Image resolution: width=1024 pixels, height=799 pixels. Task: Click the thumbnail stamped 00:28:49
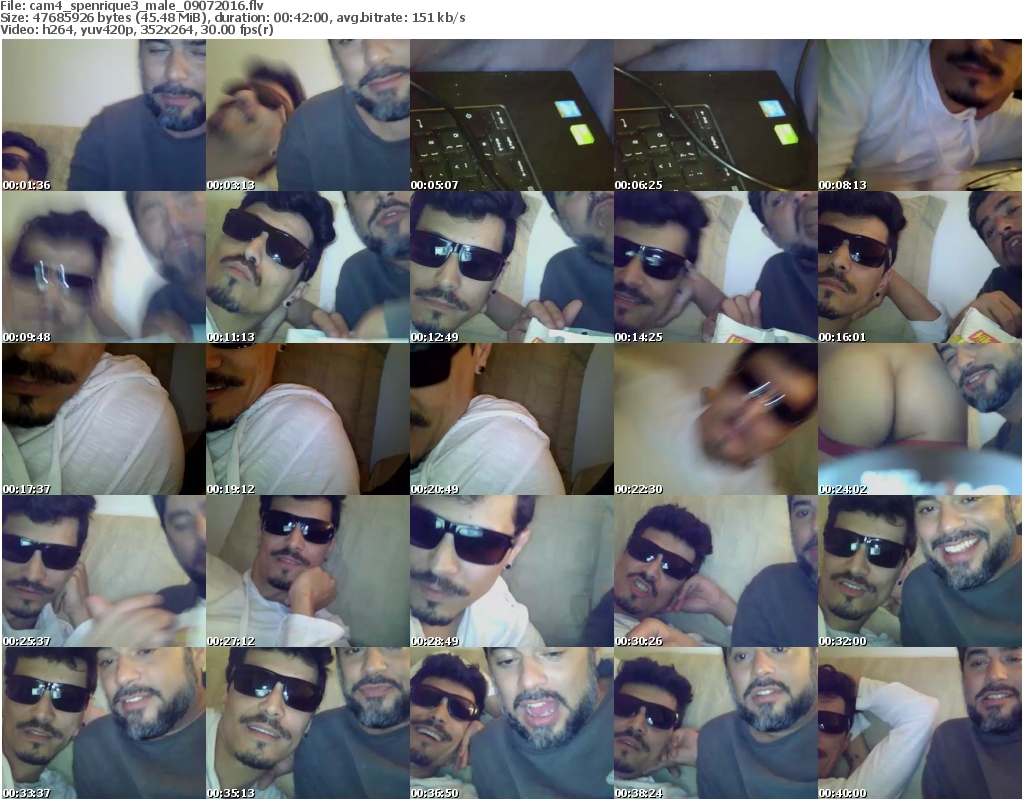pyautogui.click(x=512, y=571)
